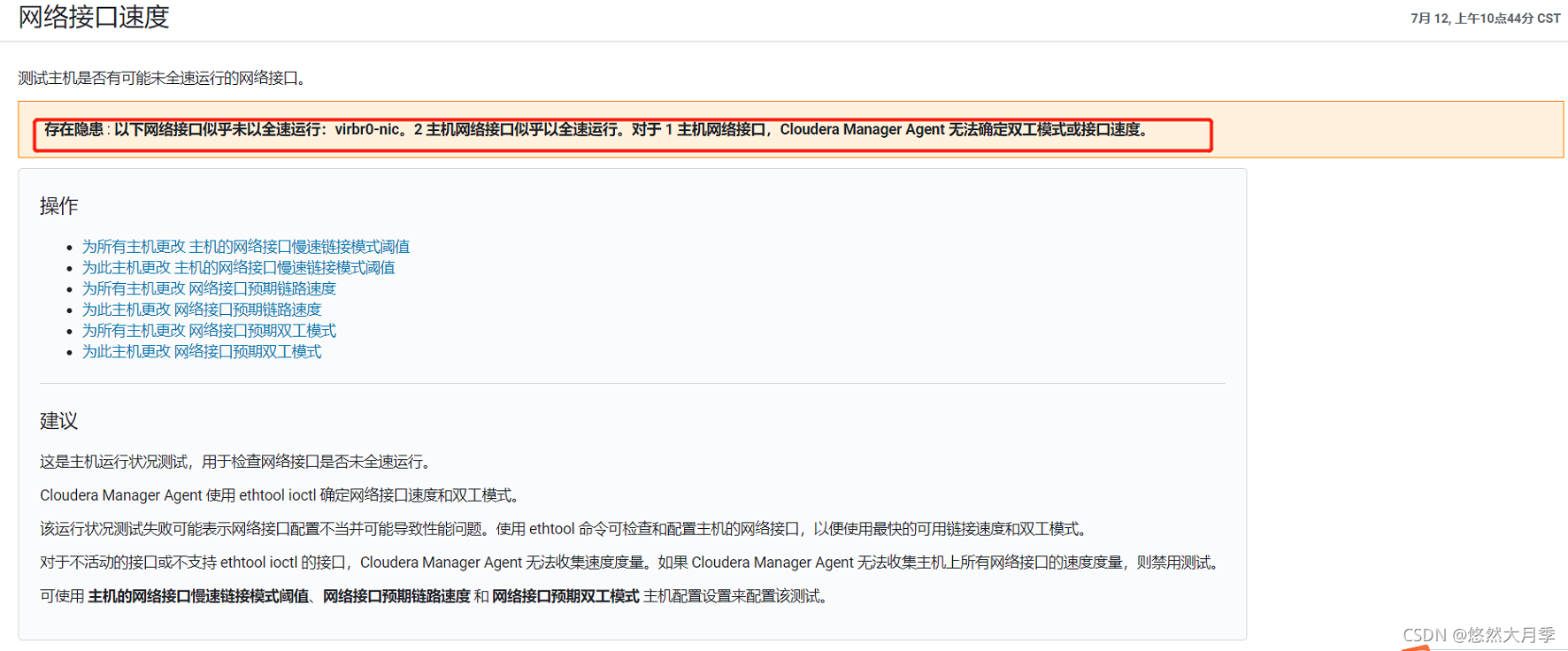Click bold text 网络接口预期链路速度 in last paragraph
1568x651 pixels.
396,596
